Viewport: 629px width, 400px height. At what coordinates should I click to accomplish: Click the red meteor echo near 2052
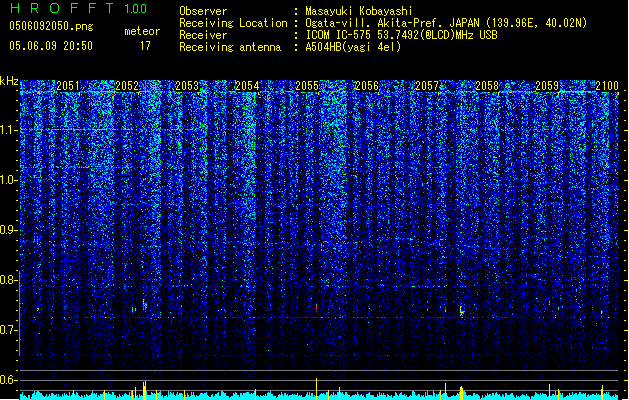[x=144, y=305]
